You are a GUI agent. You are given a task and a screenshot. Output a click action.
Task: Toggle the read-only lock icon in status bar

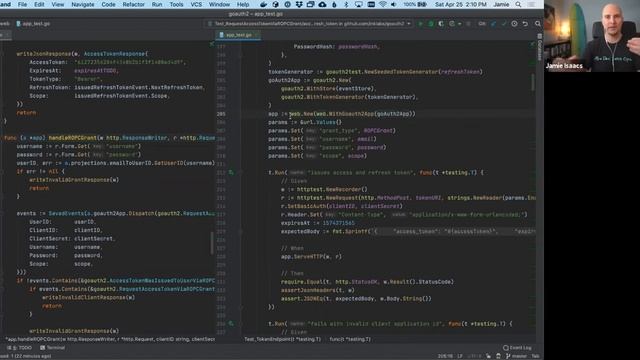pos(489,356)
